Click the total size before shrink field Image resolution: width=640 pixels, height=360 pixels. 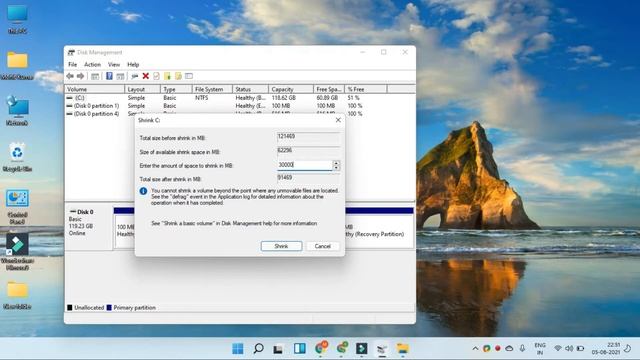[308, 137]
